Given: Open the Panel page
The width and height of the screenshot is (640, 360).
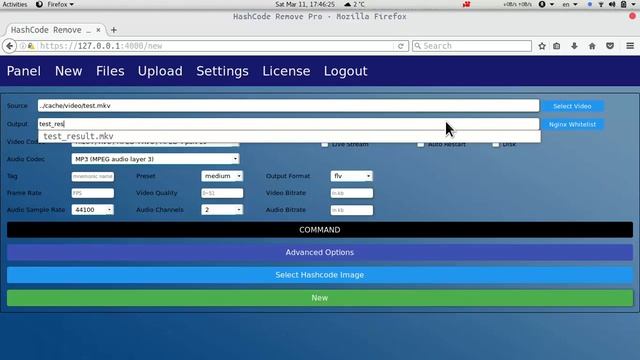Looking at the screenshot, I should 24,71.
